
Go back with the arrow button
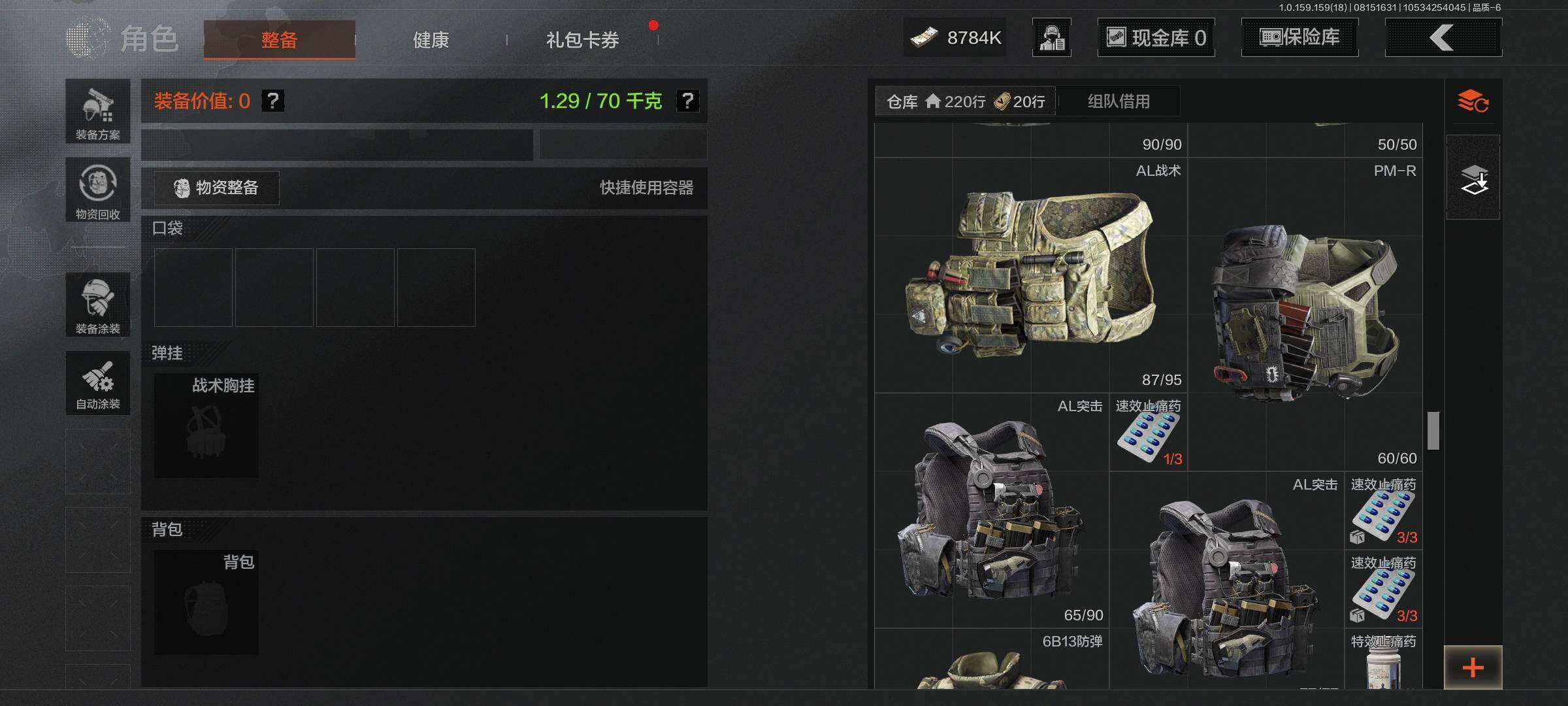1443,37
